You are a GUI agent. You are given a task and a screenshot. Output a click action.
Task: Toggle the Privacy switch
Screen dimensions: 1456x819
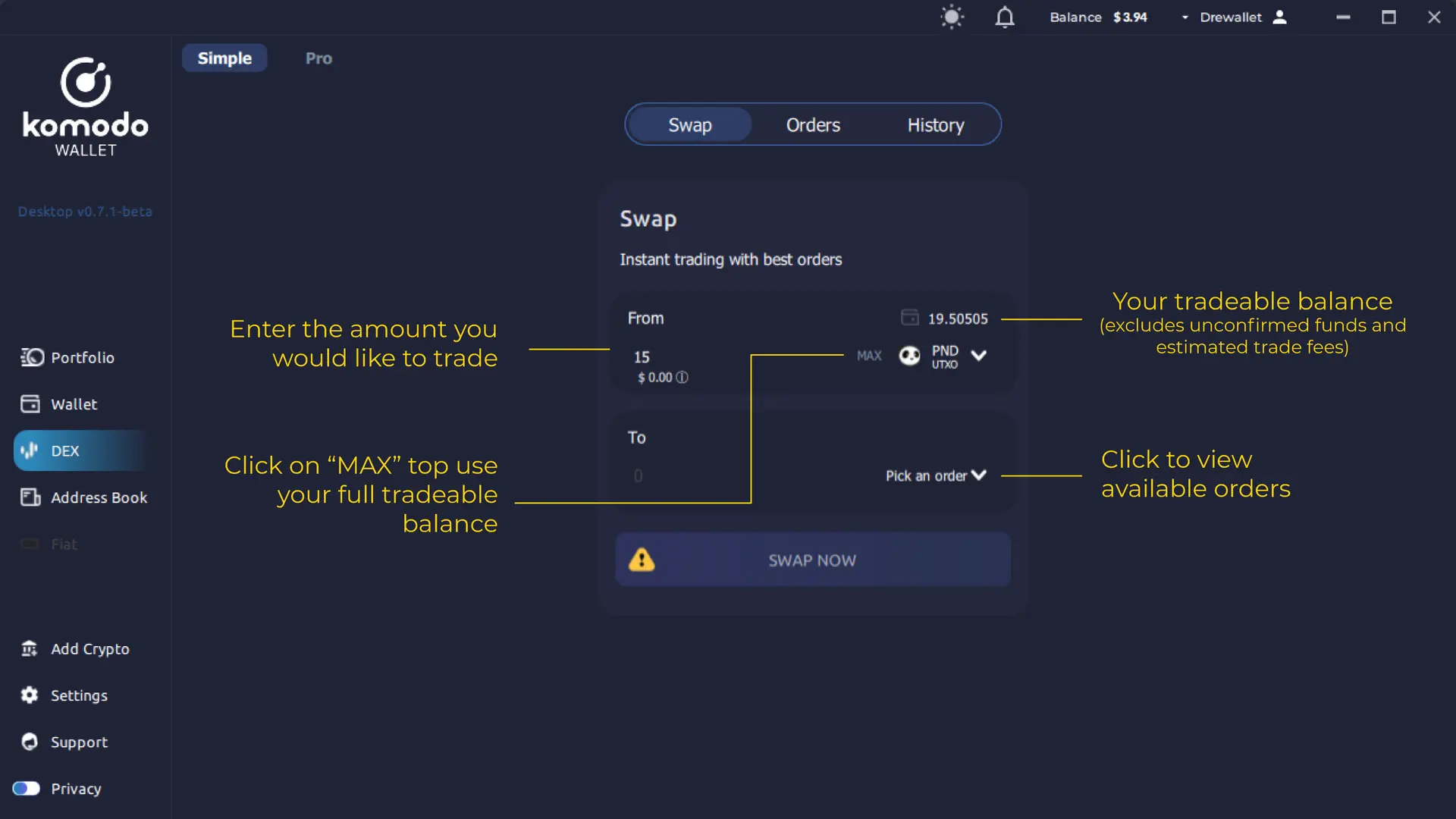26,789
